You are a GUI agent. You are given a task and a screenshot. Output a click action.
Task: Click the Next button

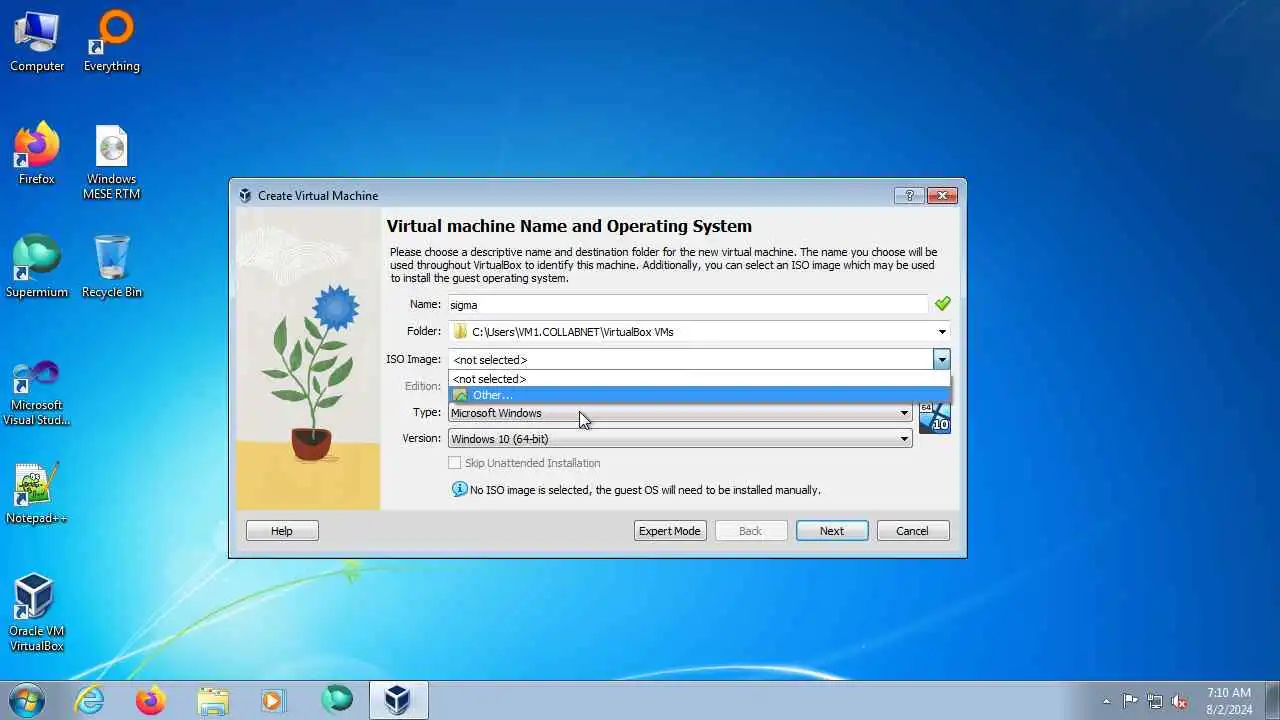(832, 531)
